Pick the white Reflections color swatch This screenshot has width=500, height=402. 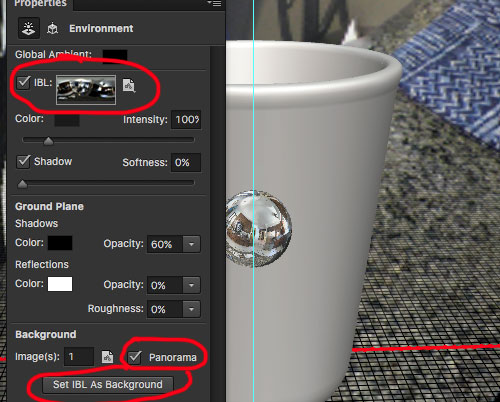pyautogui.click(x=60, y=284)
